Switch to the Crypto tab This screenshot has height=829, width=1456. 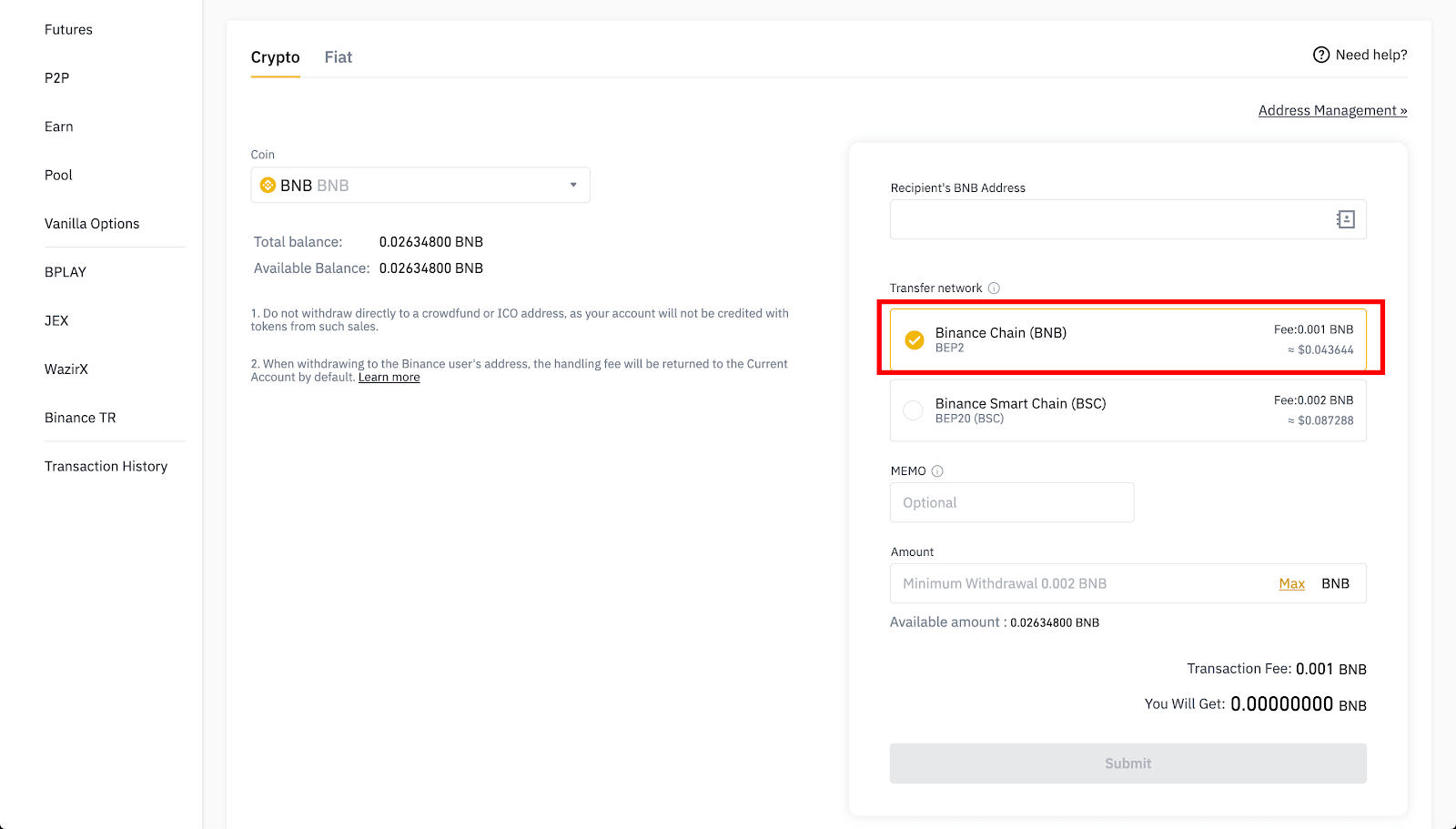(275, 57)
